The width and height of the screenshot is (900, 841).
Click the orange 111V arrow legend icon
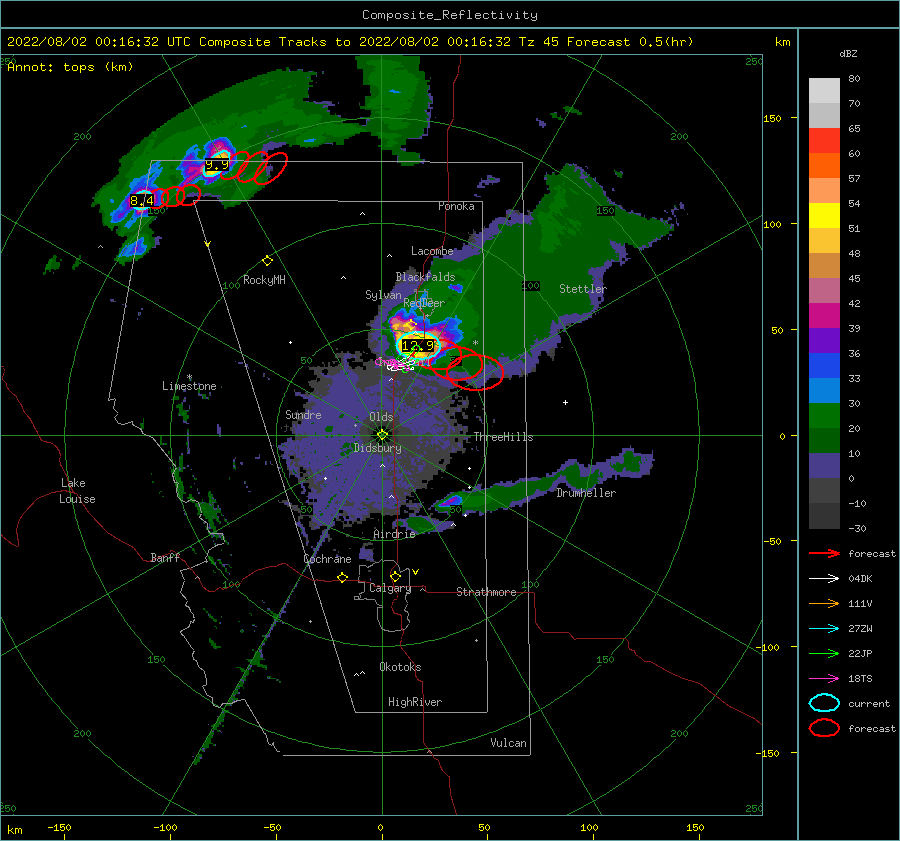pos(824,603)
